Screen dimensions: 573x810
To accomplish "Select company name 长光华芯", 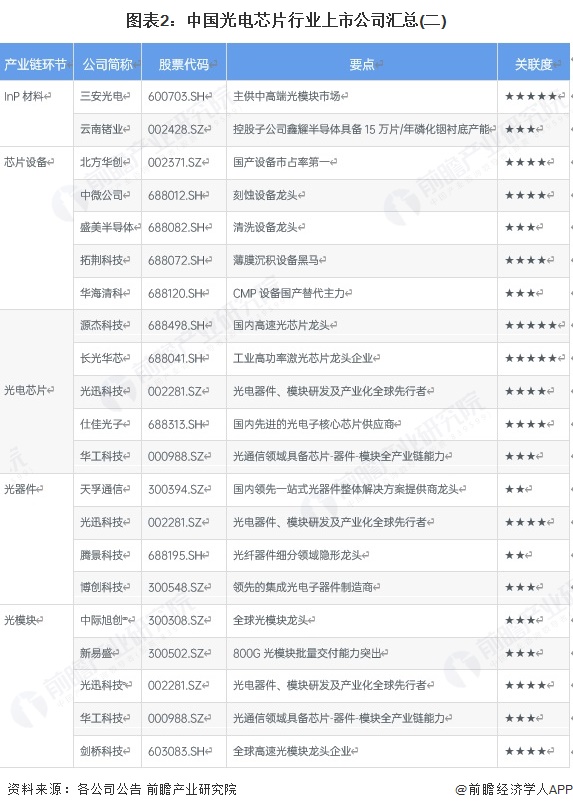I will 101,358.
